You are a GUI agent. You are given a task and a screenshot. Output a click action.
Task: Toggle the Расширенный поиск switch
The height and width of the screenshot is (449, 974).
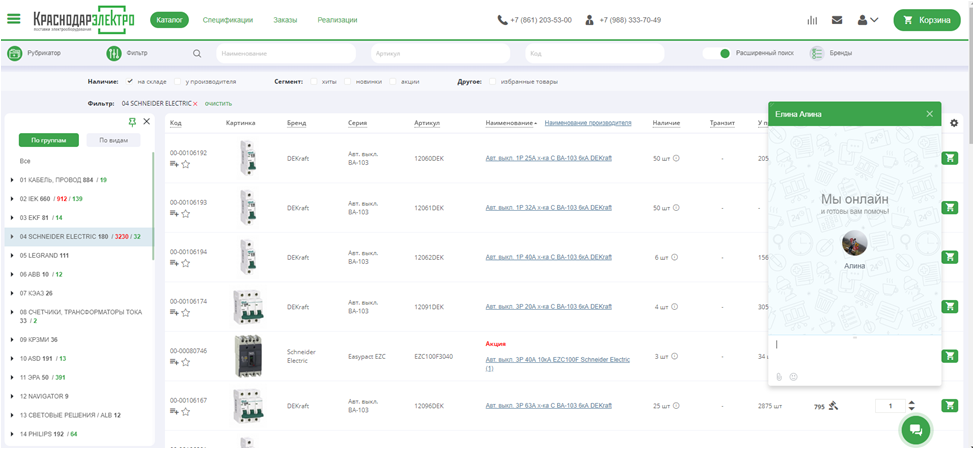(x=716, y=53)
